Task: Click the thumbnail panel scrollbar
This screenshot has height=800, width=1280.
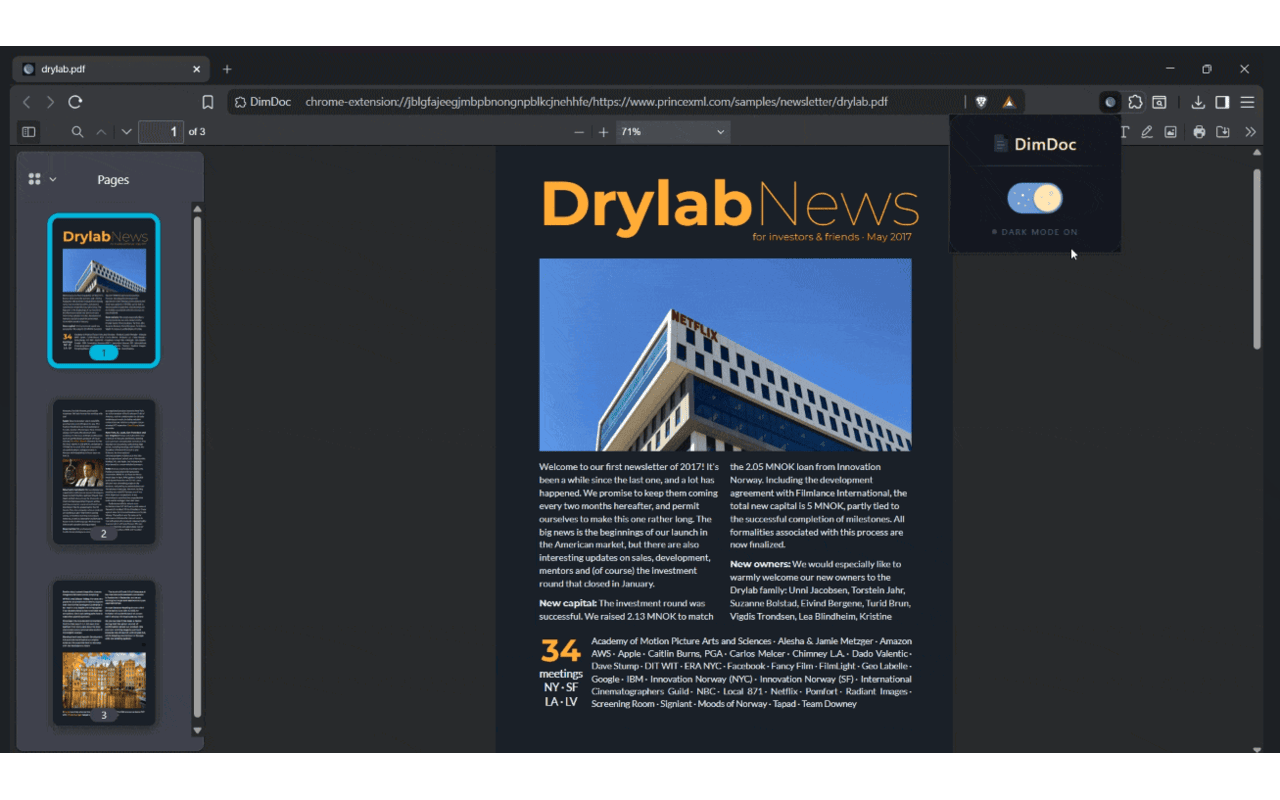Action: [x=197, y=466]
